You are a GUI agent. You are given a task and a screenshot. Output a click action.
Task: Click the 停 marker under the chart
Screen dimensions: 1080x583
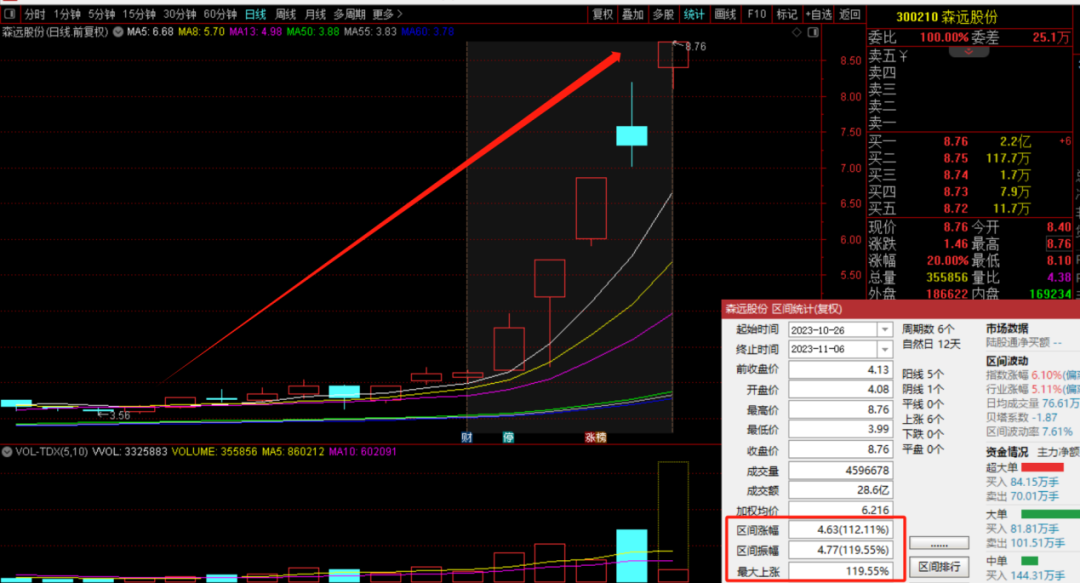pyautogui.click(x=508, y=438)
